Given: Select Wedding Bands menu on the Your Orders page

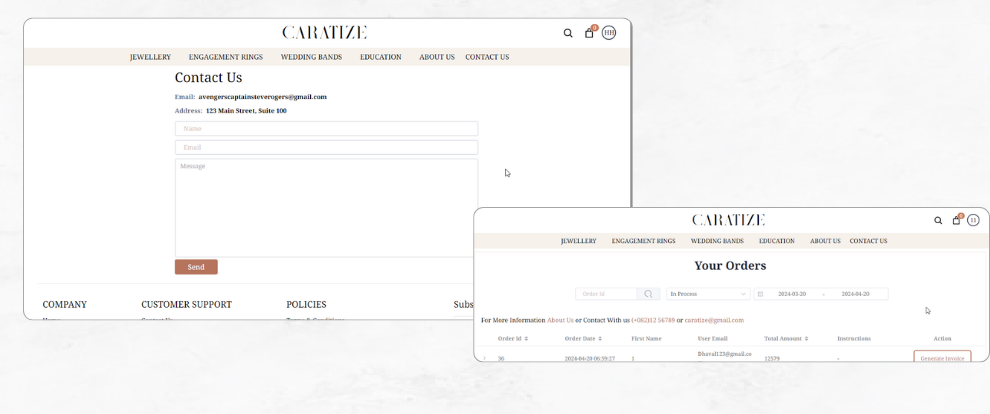Looking at the screenshot, I should pyautogui.click(x=717, y=241).
